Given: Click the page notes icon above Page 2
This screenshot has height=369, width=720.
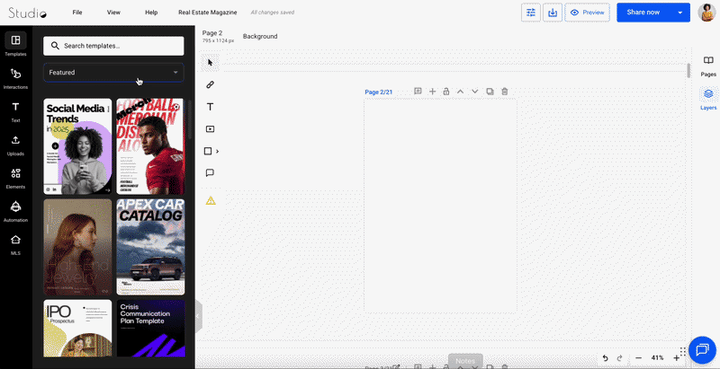Looking at the screenshot, I should coord(418,91).
